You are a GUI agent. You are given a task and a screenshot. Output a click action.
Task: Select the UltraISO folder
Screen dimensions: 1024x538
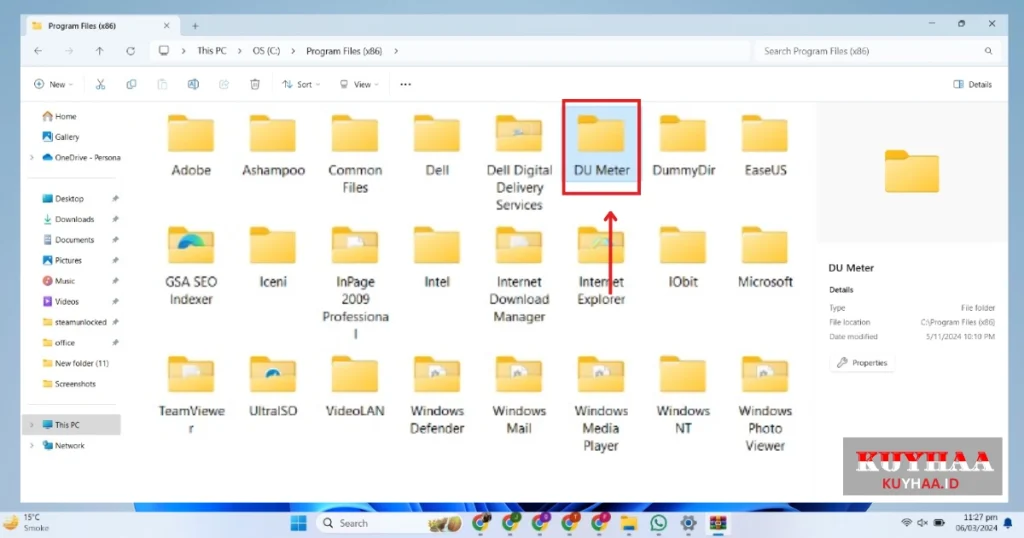(273, 386)
